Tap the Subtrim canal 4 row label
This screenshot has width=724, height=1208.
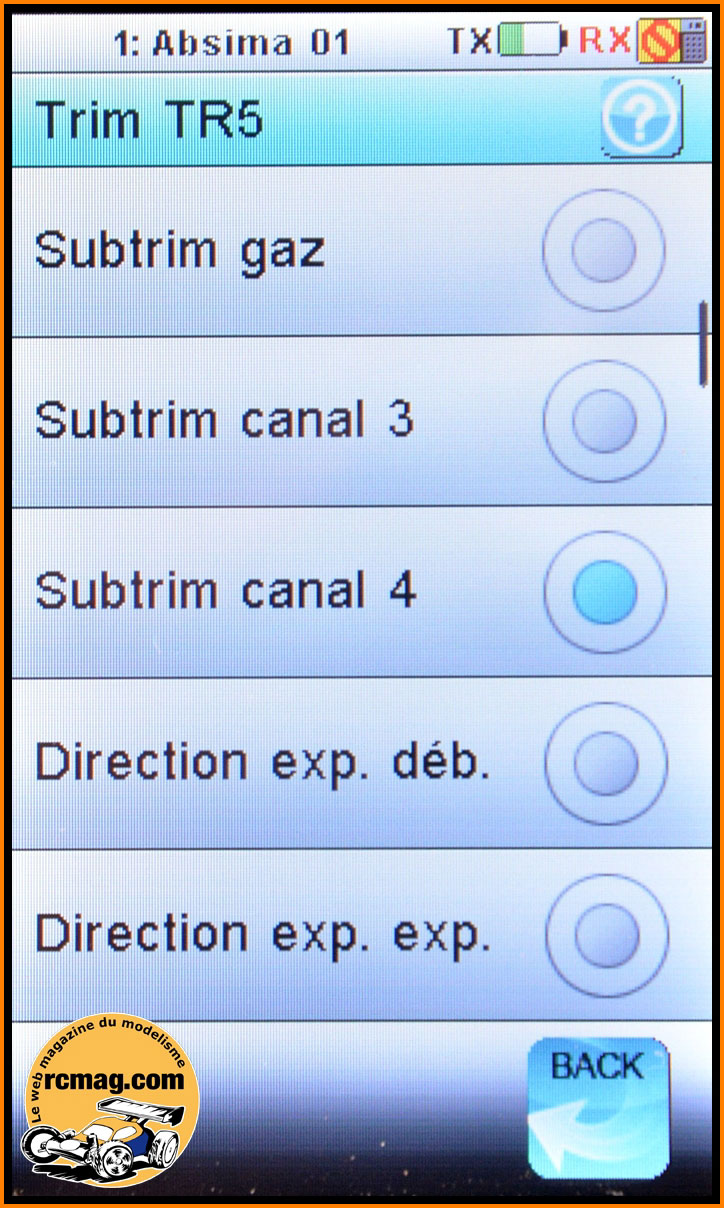tap(226, 591)
